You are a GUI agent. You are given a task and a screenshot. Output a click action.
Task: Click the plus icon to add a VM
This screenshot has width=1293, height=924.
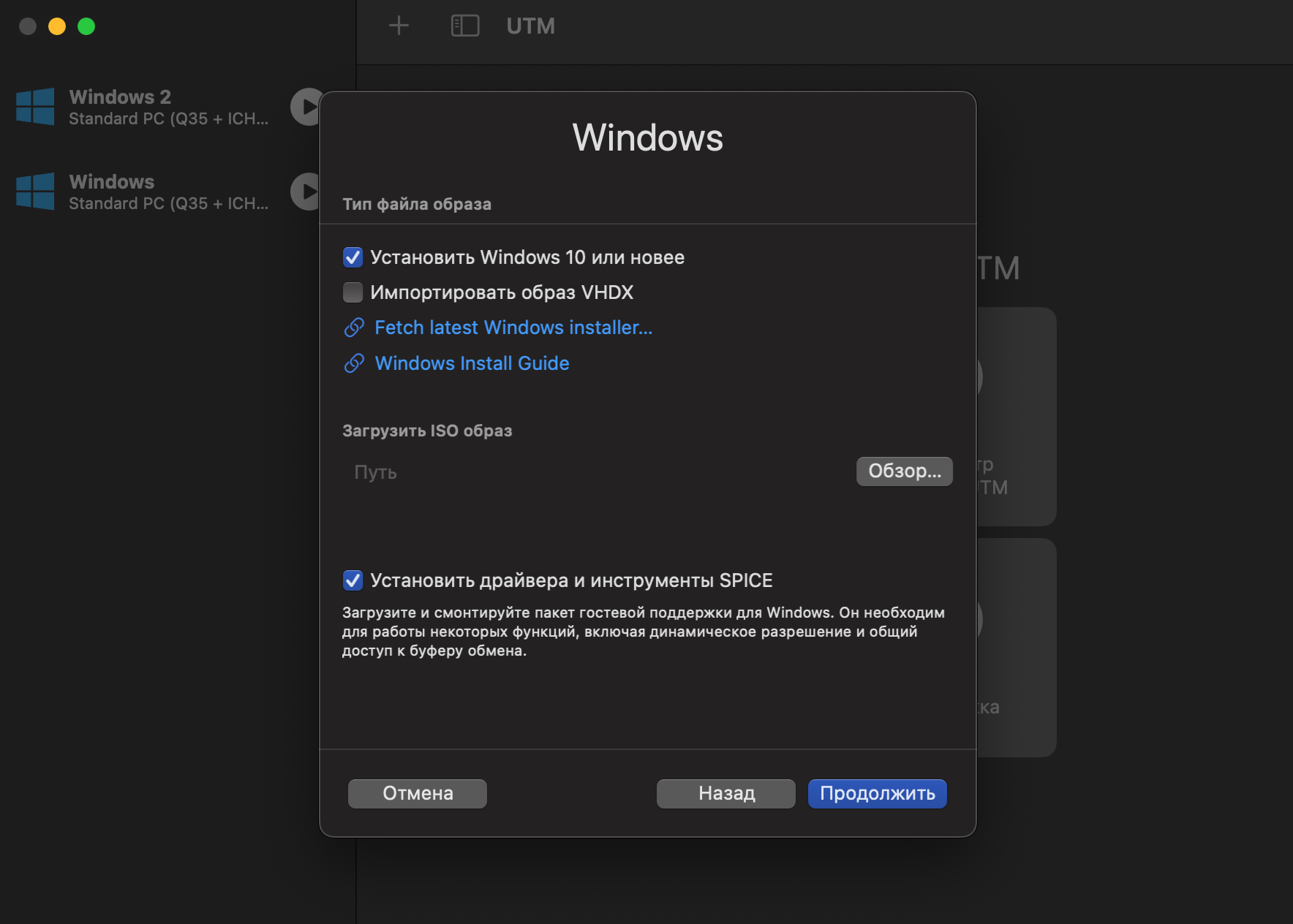(x=399, y=26)
